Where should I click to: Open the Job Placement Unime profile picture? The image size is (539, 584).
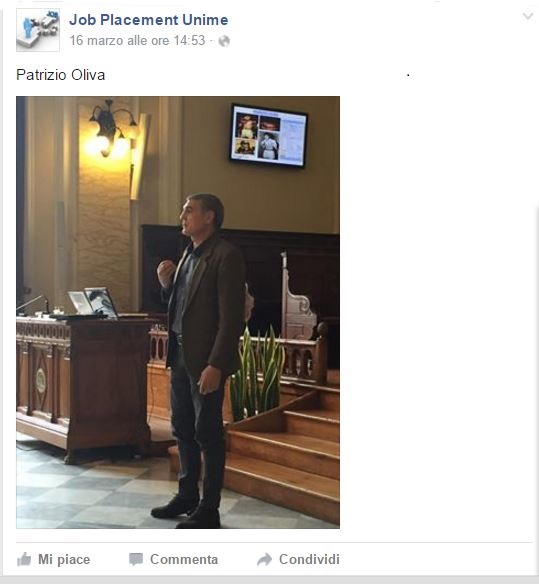click(38, 30)
